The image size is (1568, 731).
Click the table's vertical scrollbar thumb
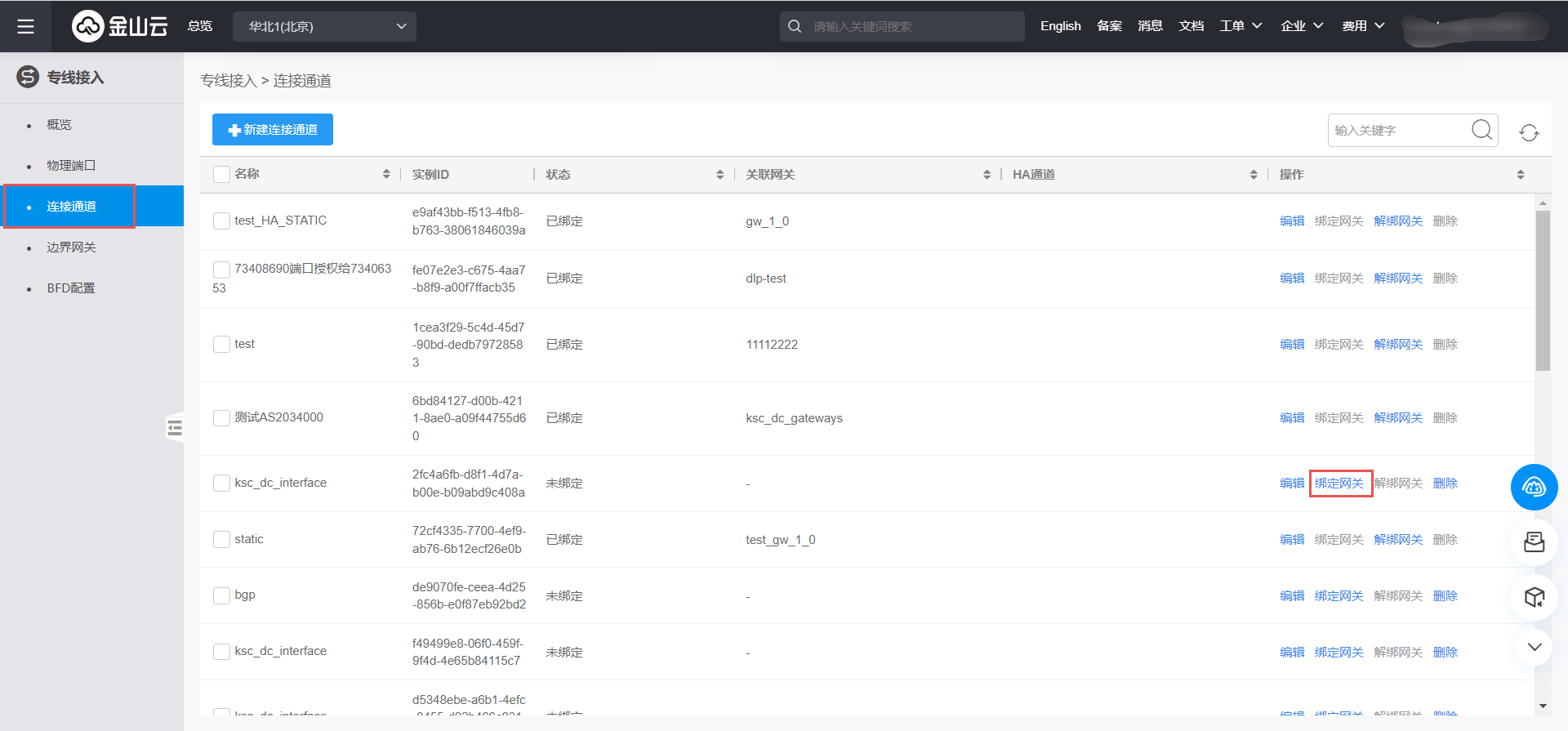tap(1542, 290)
